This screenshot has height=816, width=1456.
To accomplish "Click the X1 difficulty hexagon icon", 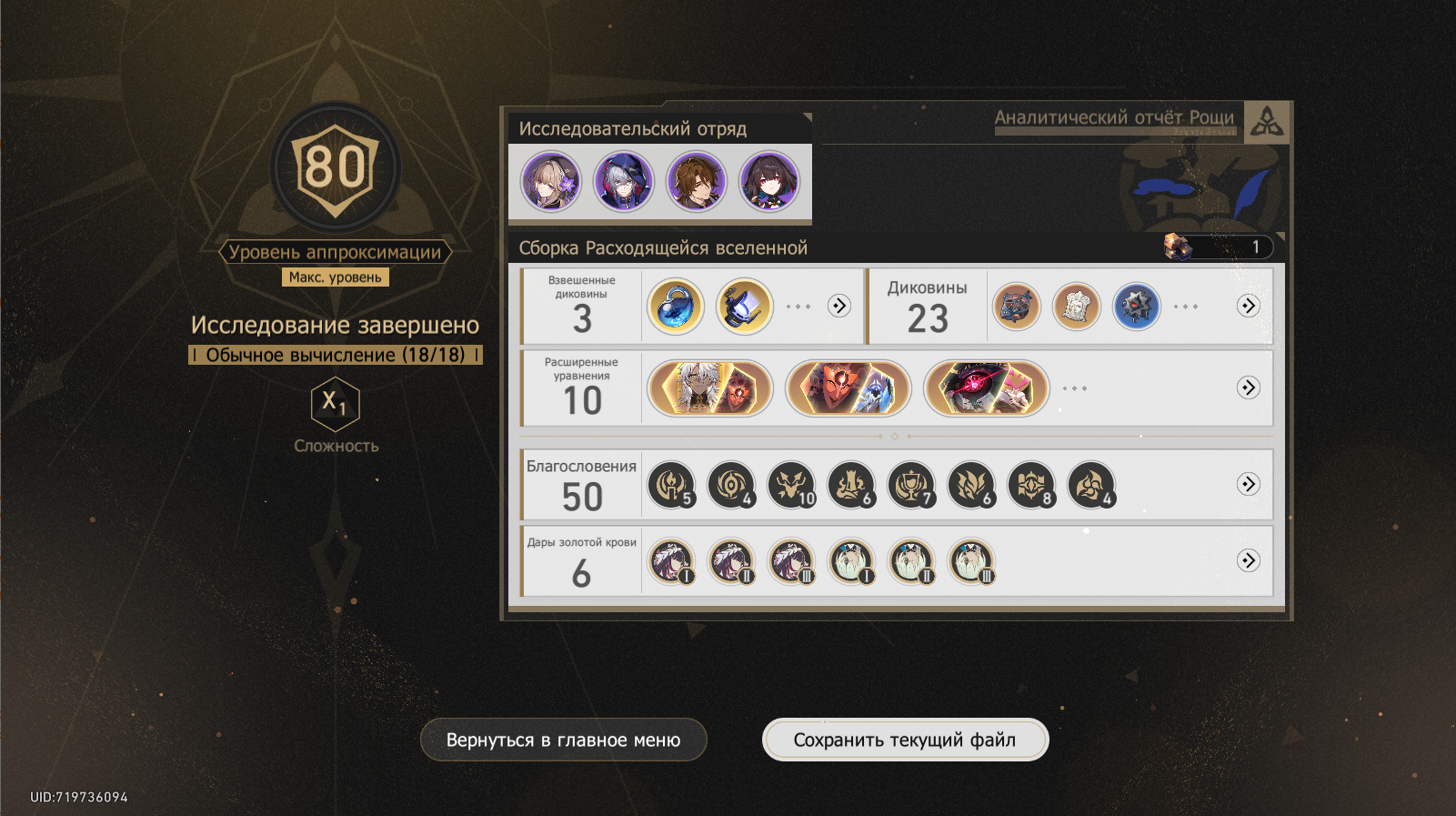I will (x=336, y=404).
